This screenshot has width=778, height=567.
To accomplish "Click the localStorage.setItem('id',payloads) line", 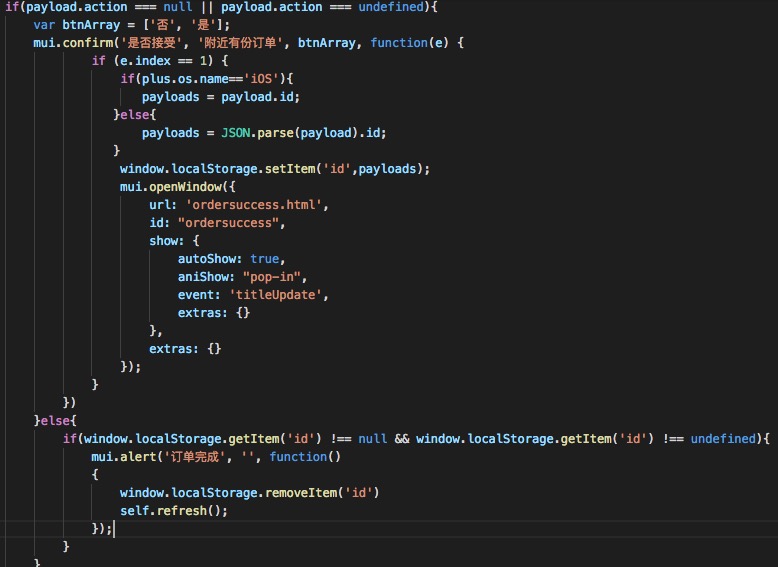I will pos(275,169).
